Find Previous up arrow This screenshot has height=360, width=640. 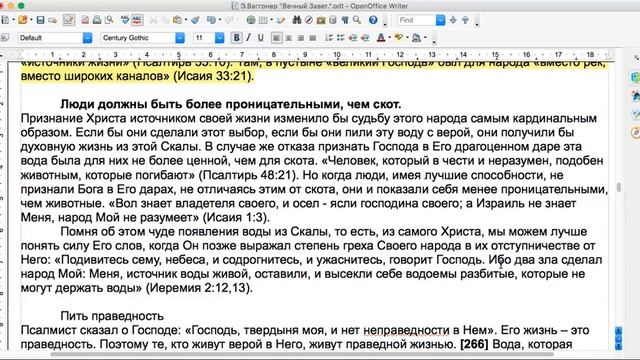465,20
